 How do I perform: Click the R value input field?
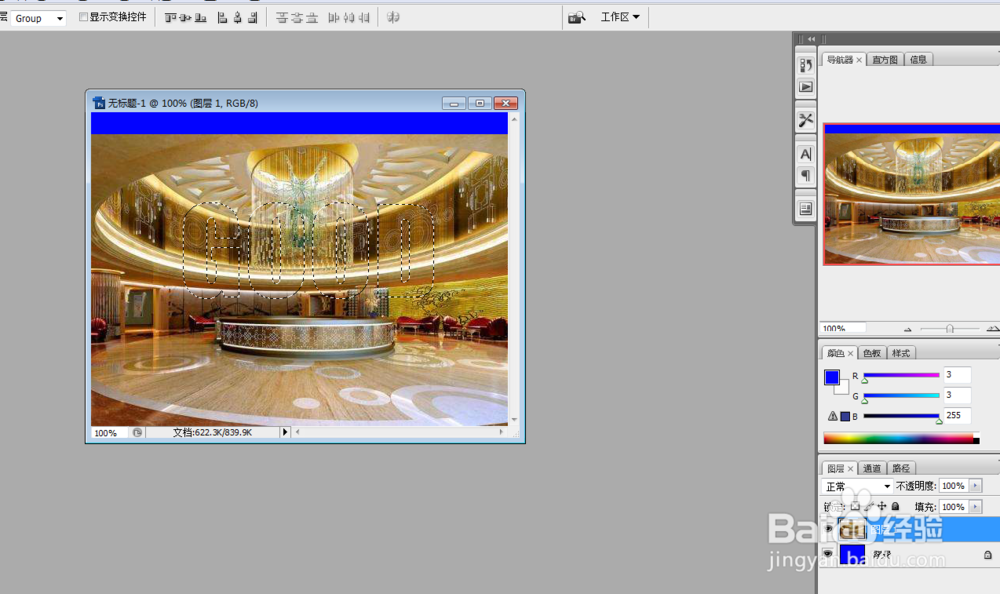pos(957,375)
